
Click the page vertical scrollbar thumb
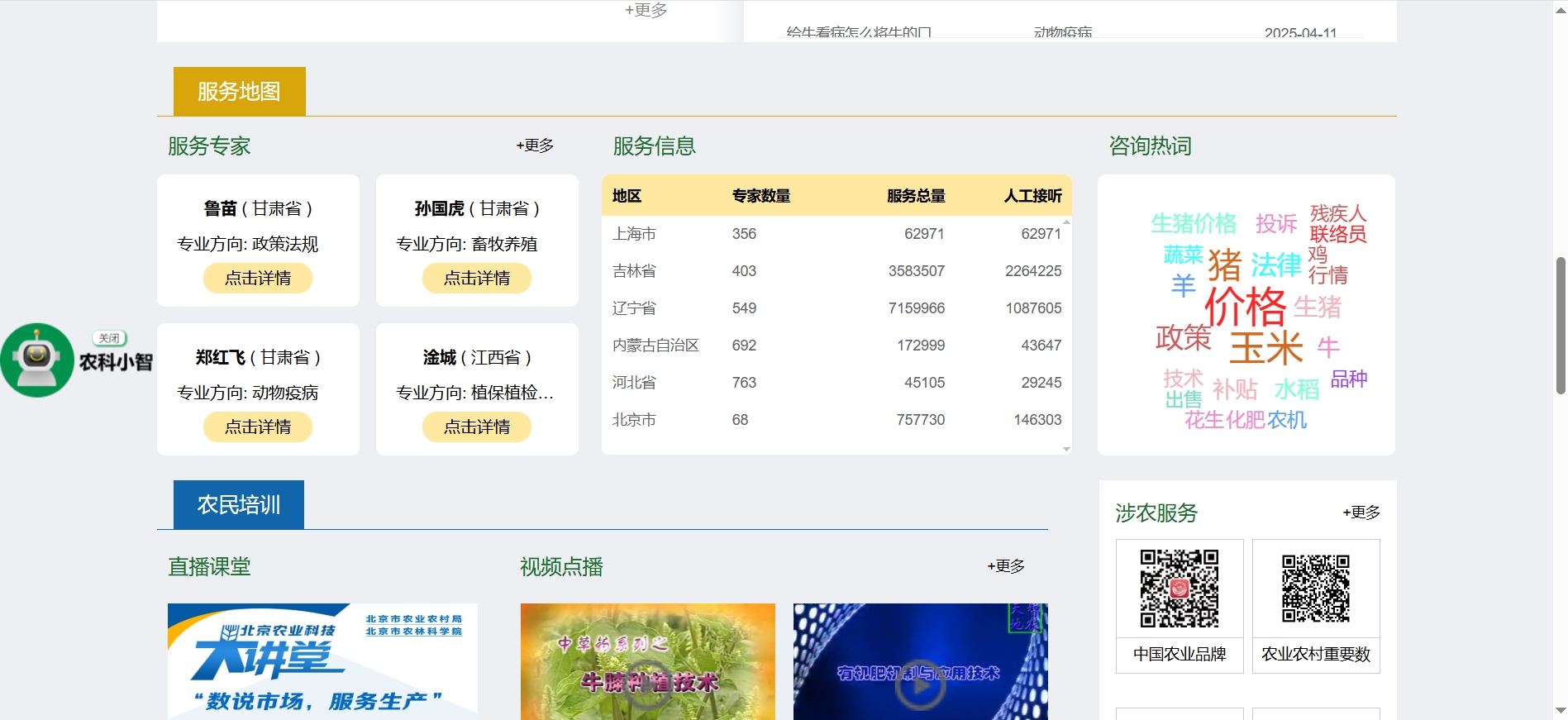[x=1560, y=325]
